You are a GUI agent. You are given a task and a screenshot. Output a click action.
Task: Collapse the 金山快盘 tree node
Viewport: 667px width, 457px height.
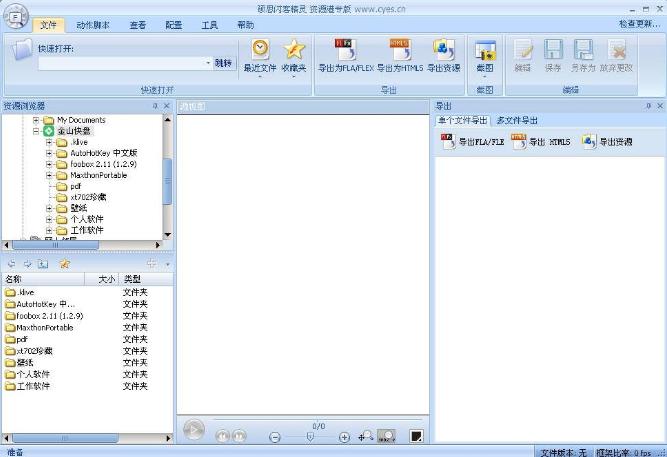(36, 131)
